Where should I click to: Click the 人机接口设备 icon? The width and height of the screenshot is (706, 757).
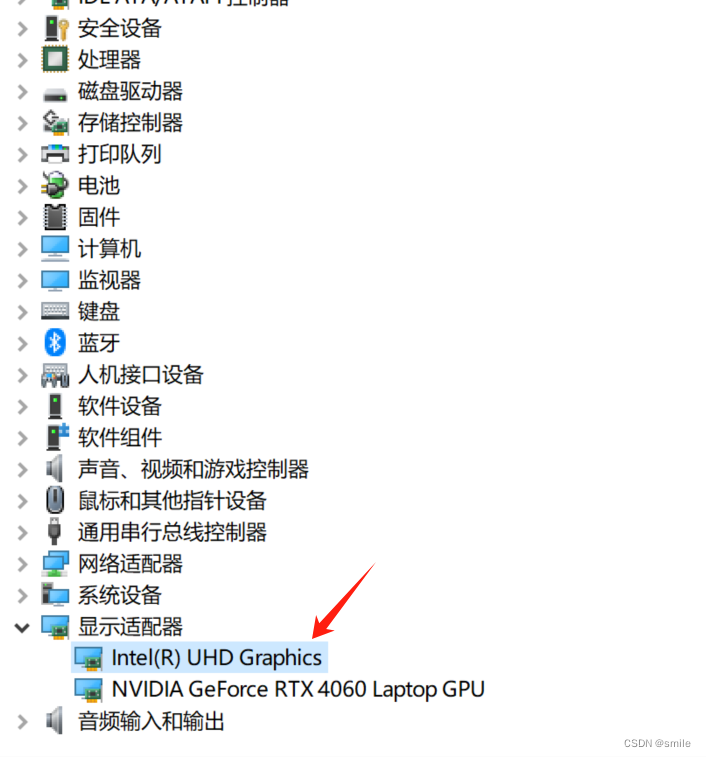[55, 375]
